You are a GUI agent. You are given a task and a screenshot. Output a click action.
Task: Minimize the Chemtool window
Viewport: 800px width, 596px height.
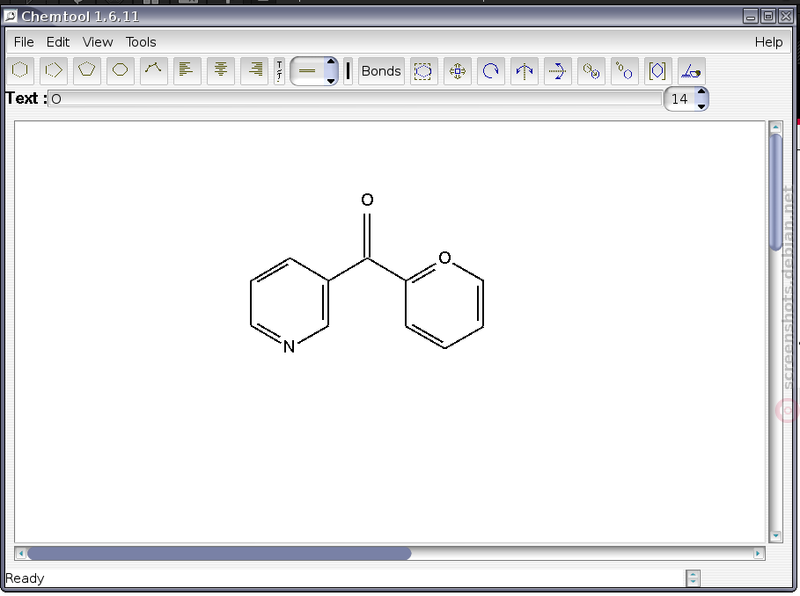point(751,16)
